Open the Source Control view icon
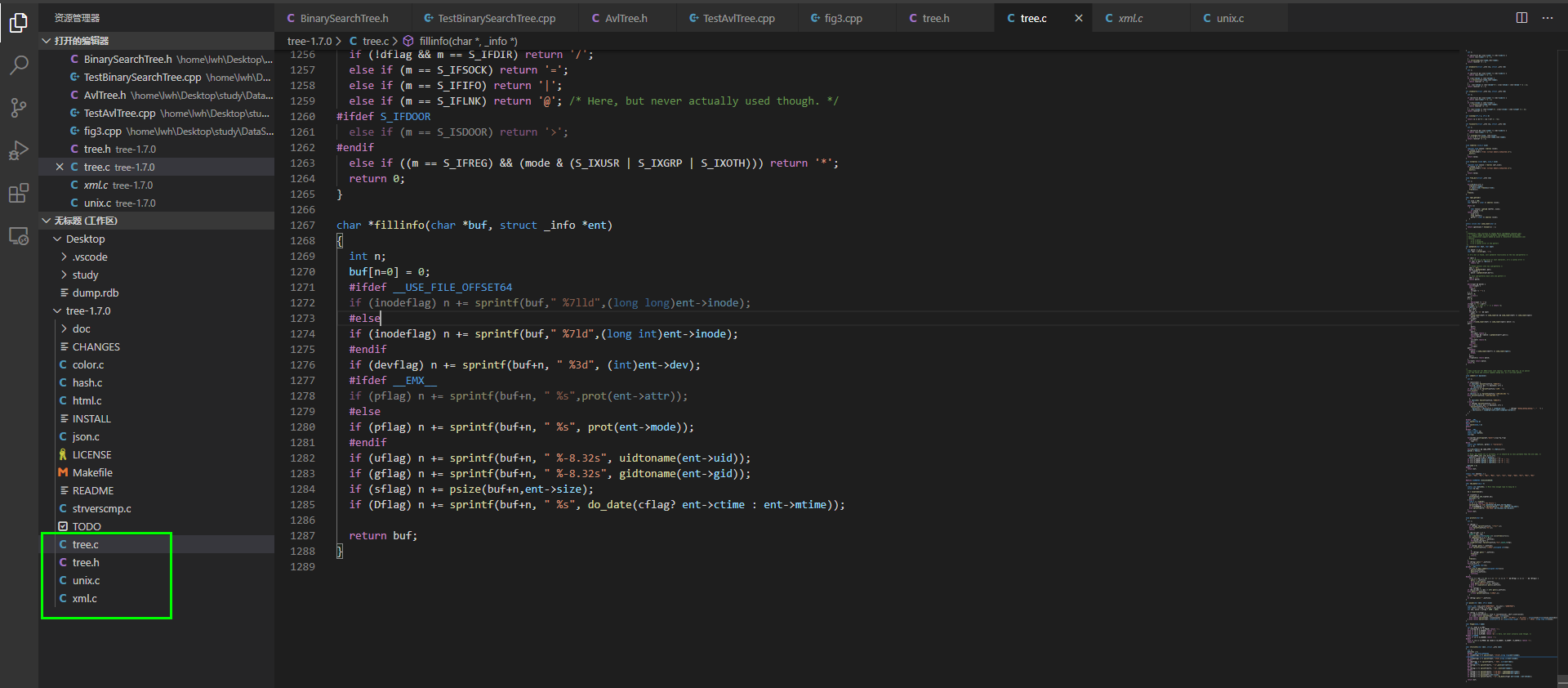The width and height of the screenshot is (1568, 688). coord(19,108)
